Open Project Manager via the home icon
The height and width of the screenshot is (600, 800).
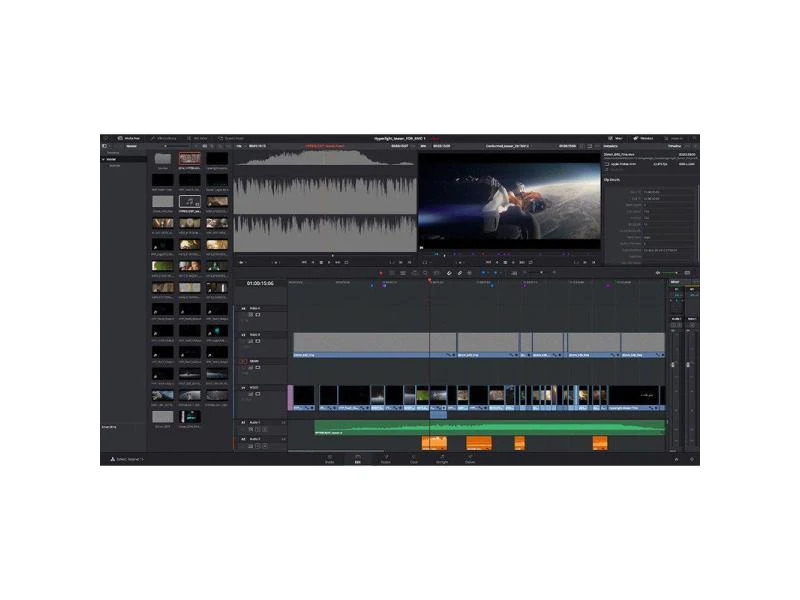coord(677,459)
